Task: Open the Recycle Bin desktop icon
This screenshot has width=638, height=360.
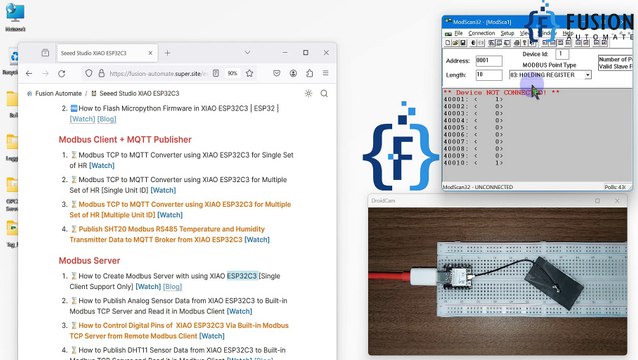Action: click(x=13, y=62)
